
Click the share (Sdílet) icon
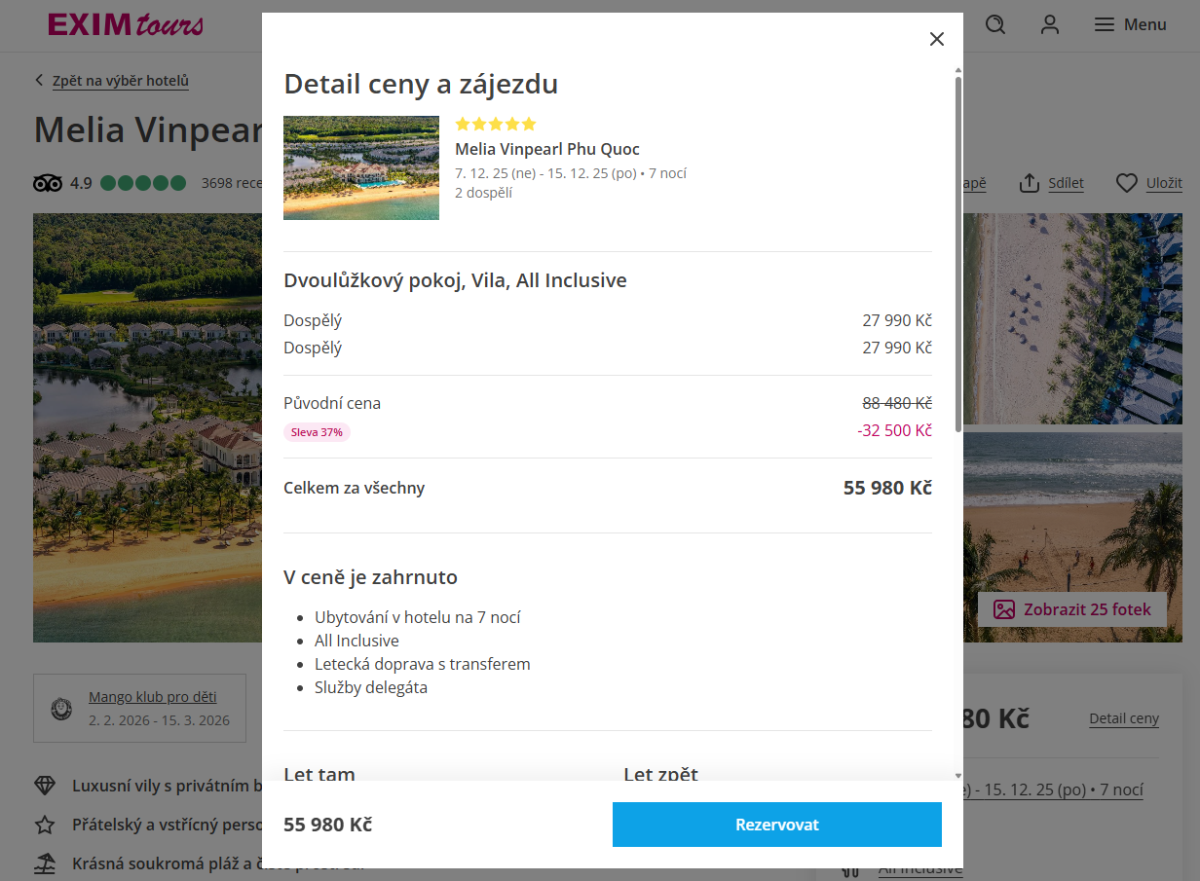coord(1029,183)
